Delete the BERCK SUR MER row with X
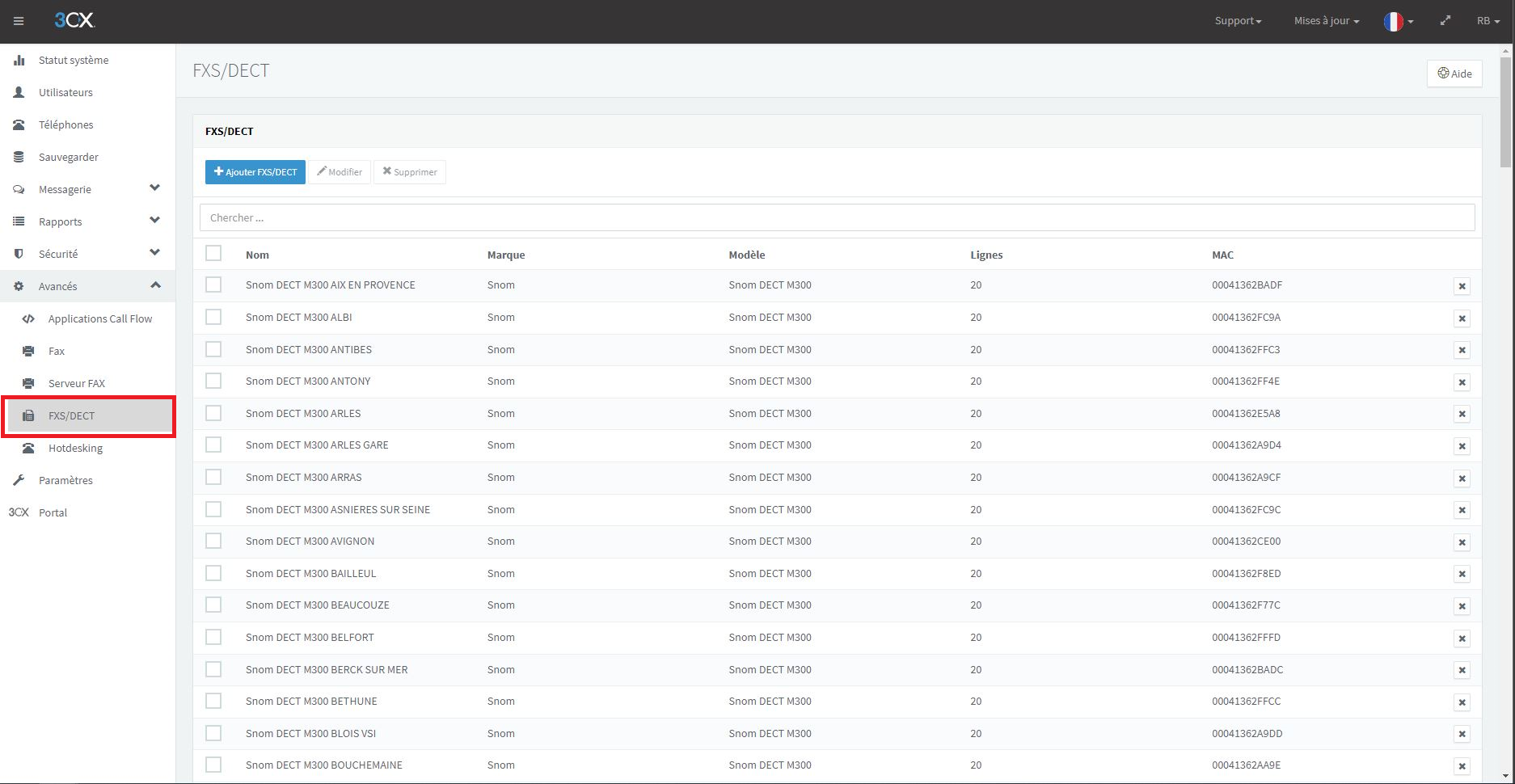This screenshot has width=1515, height=784. tap(1462, 670)
